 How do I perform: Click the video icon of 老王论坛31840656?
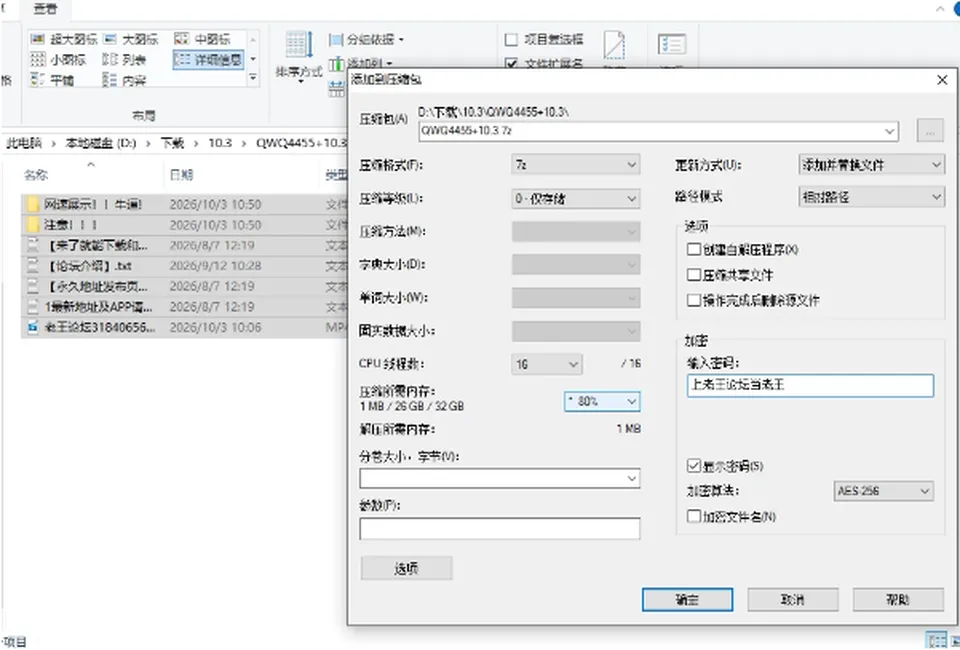pos(33,327)
